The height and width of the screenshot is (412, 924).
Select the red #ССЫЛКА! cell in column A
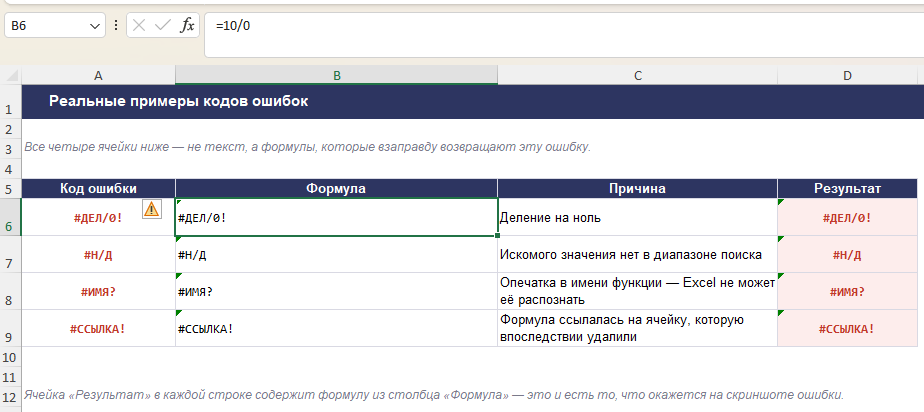click(98, 328)
